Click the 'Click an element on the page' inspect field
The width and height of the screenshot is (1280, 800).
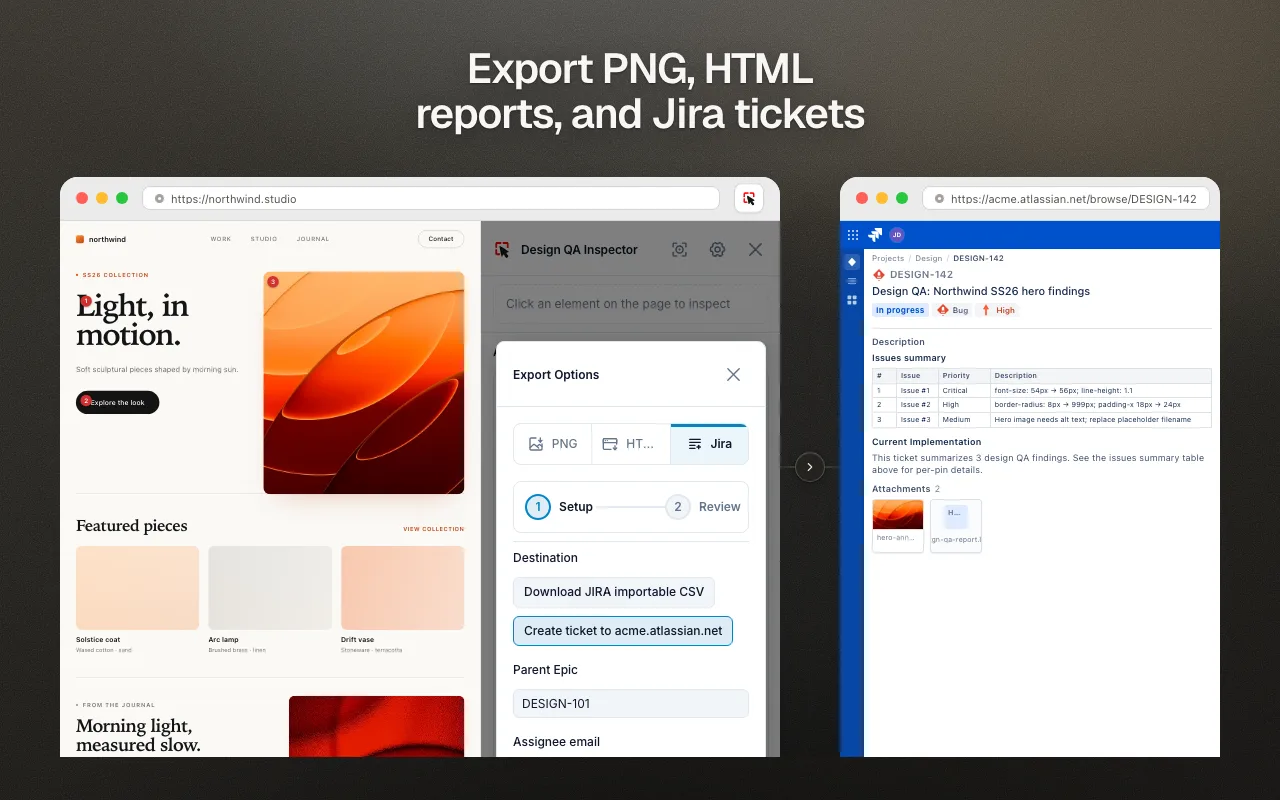click(x=631, y=304)
